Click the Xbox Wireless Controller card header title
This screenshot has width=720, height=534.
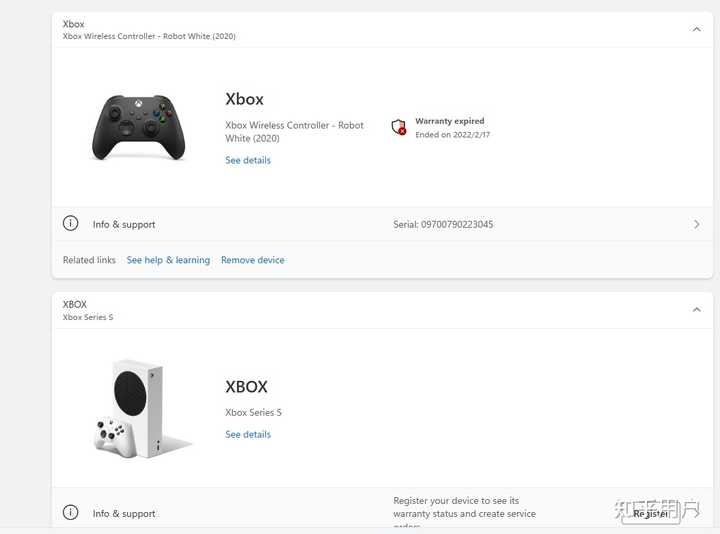point(74,24)
